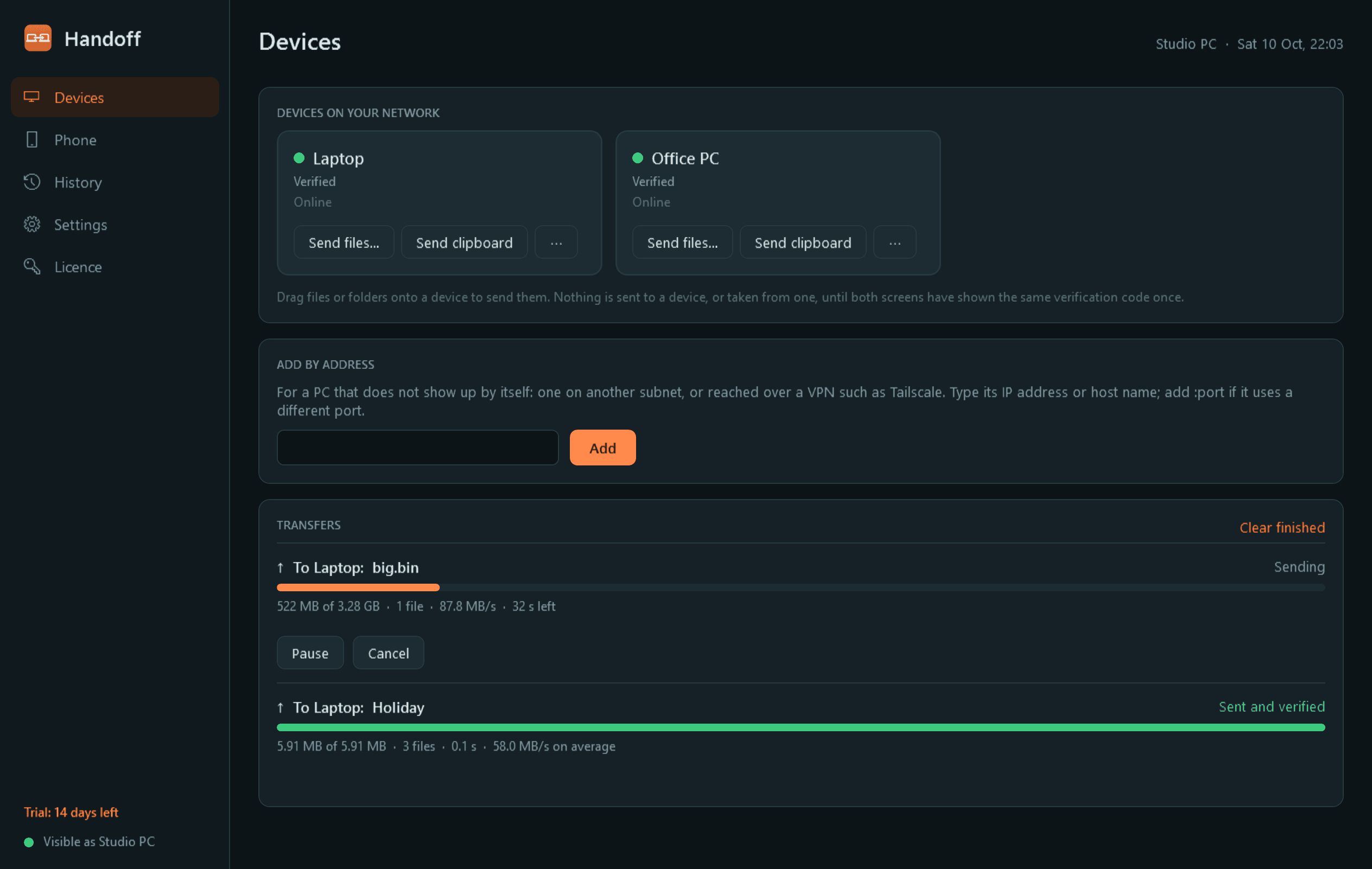This screenshot has width=1372, height=869.
Task: Click the To Laptop: big.bin title
Action: pos(355,568)
